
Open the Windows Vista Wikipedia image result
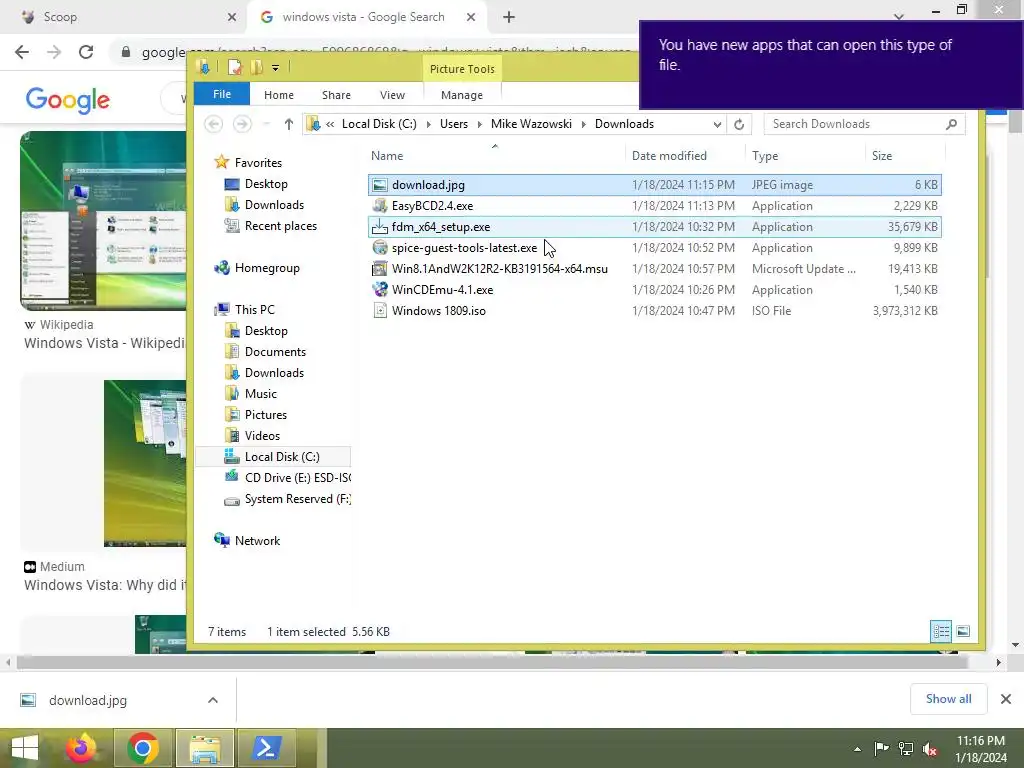[103, 221]
